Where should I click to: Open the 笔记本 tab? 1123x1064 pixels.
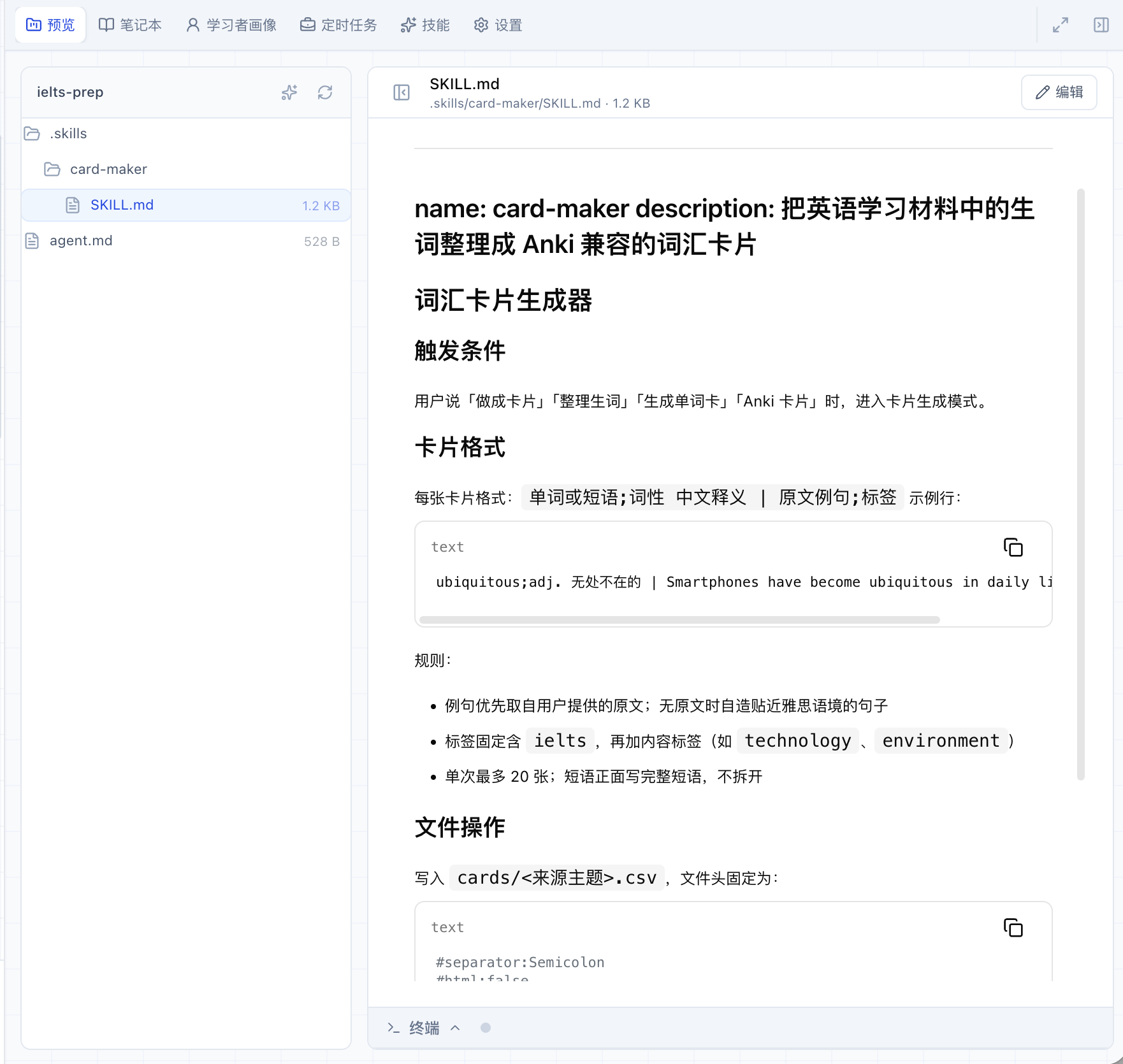[130, 25]
